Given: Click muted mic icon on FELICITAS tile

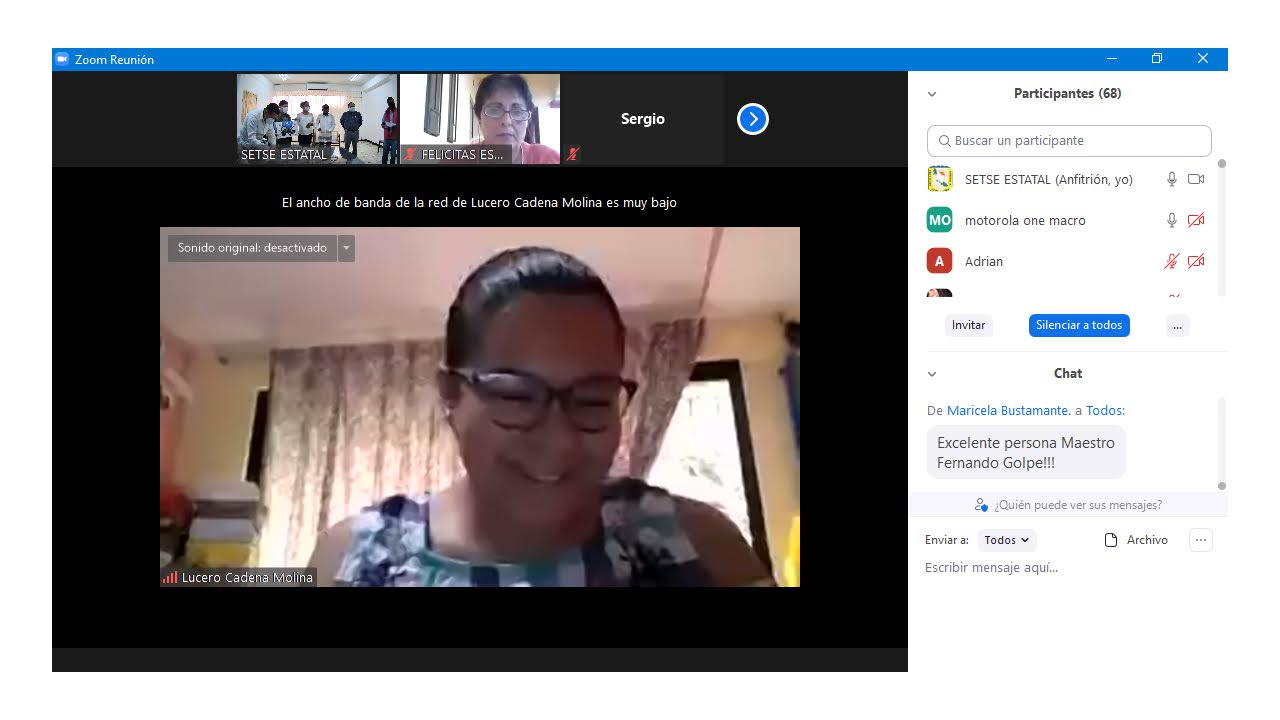Looking at the screenshot, I should (x=410, y=155).
